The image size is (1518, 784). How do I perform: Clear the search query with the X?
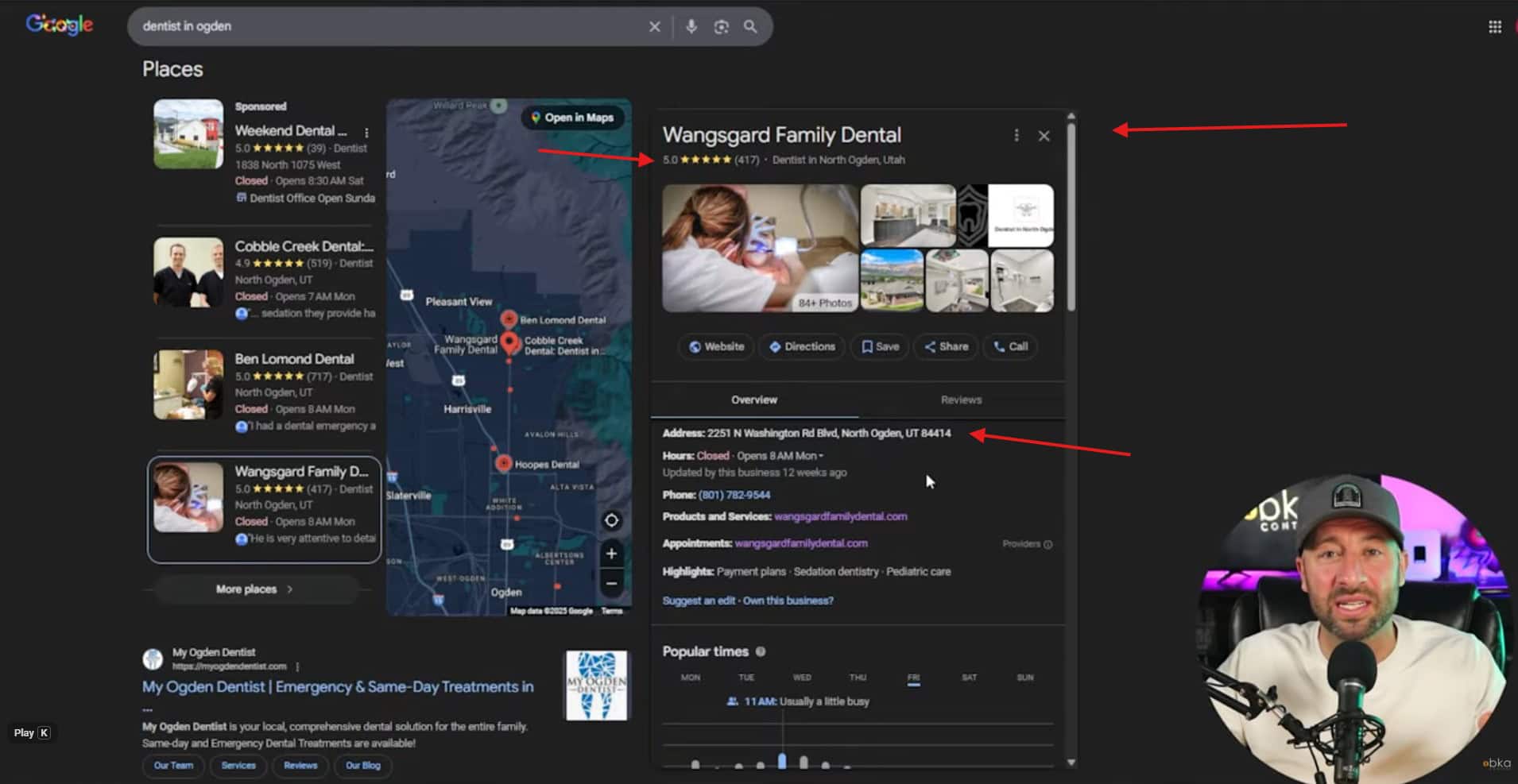point(654,26)
